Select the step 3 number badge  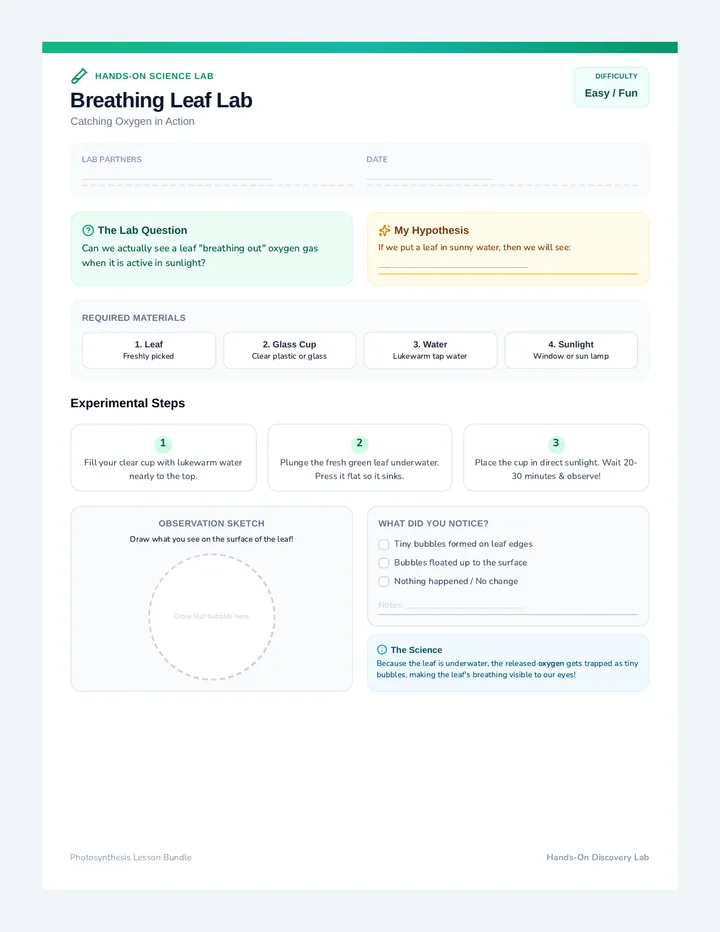[556, 443]
